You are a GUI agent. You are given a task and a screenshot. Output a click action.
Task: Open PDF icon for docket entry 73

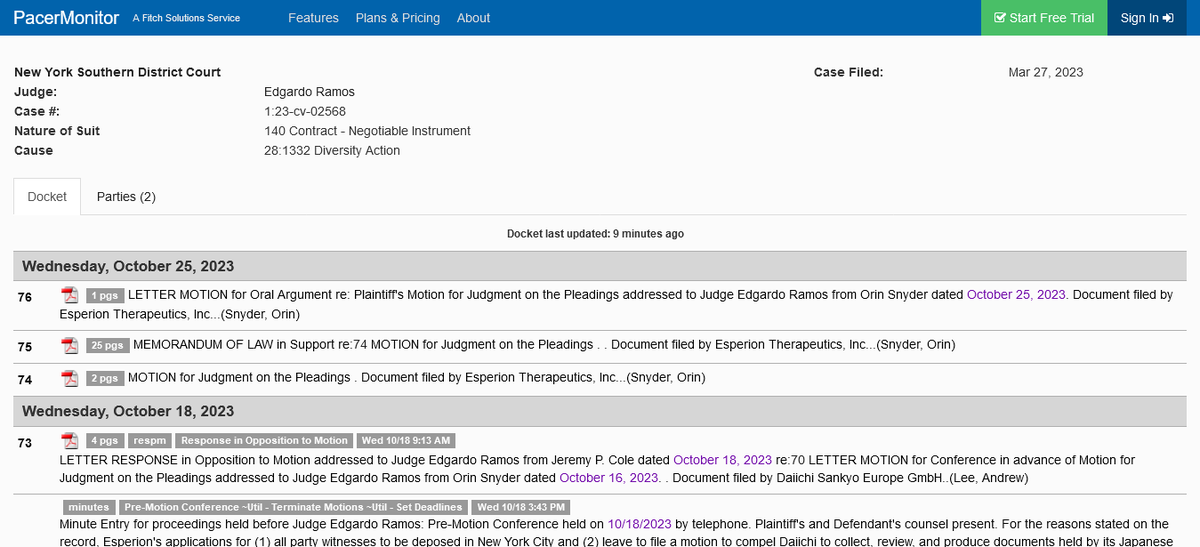click(70, 441)
